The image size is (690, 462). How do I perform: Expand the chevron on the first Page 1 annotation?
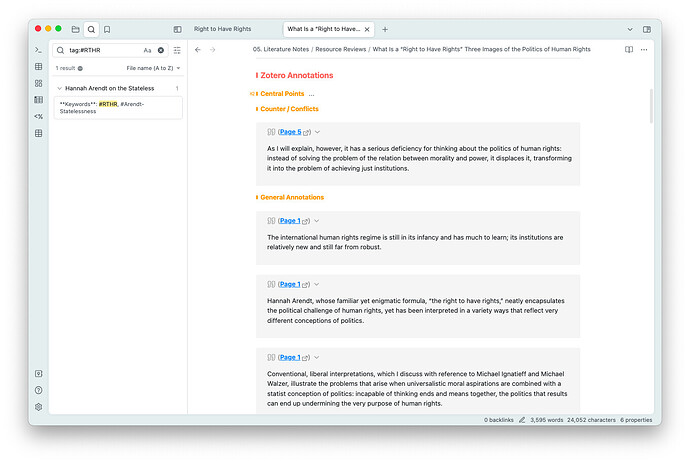316,221
